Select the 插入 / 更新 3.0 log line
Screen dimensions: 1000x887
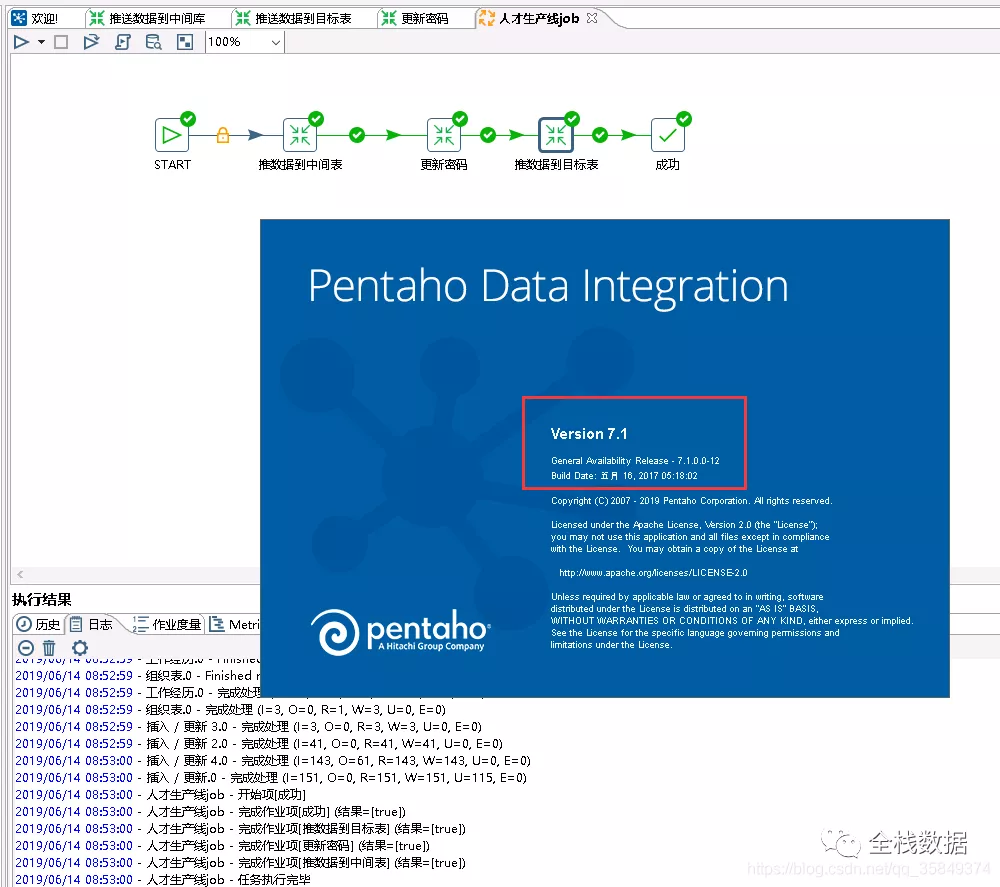point(248,727)
